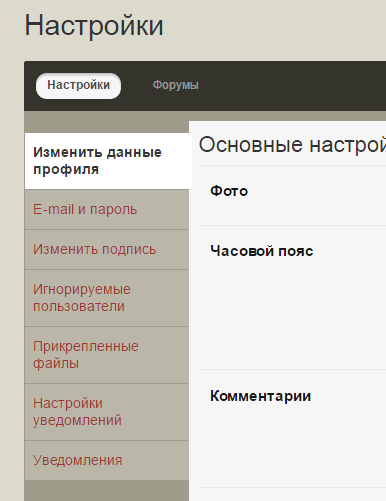
Task: Switch to the Форумы tab
Action: pos(175,85)
